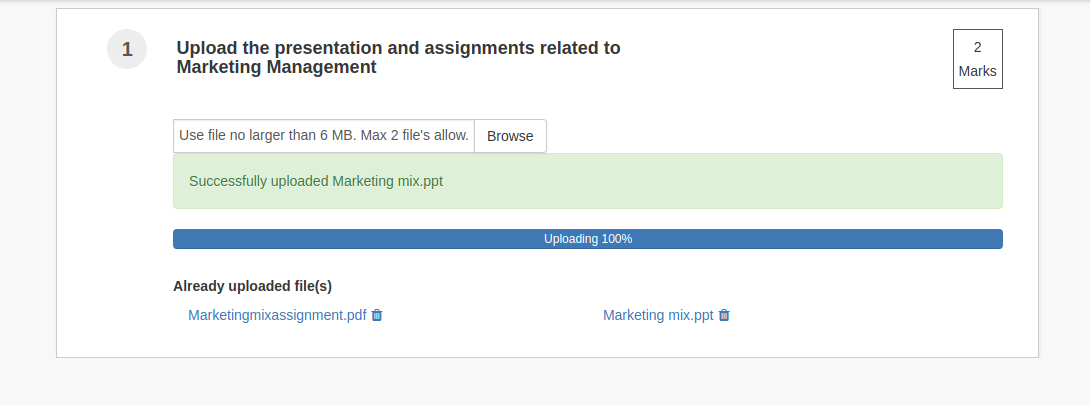Viewport: 1090px width, 406px height.
Task: Click the file size limit input field
Action: click(323, 136)
